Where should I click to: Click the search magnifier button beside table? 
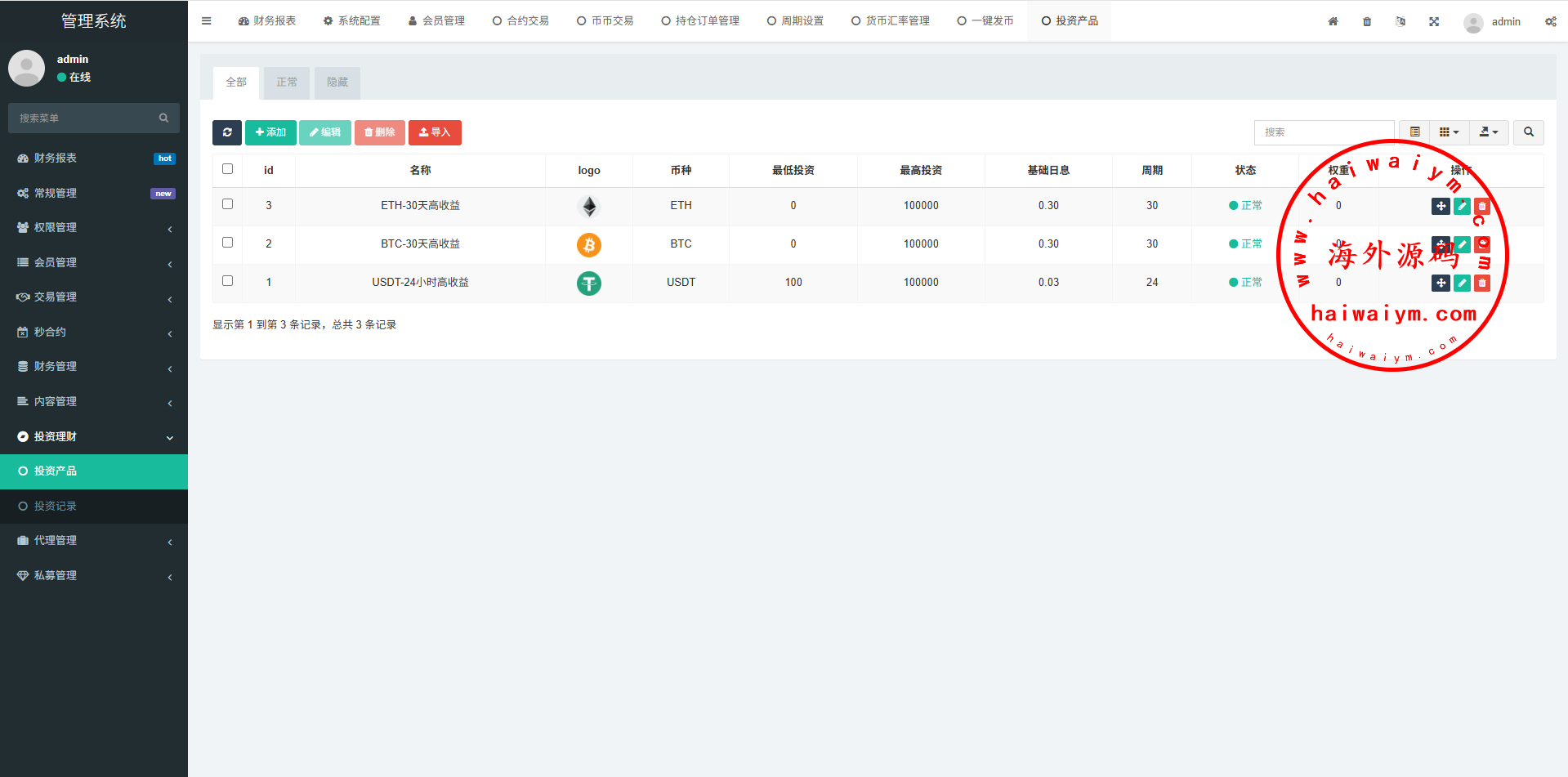coord(1528,132)
